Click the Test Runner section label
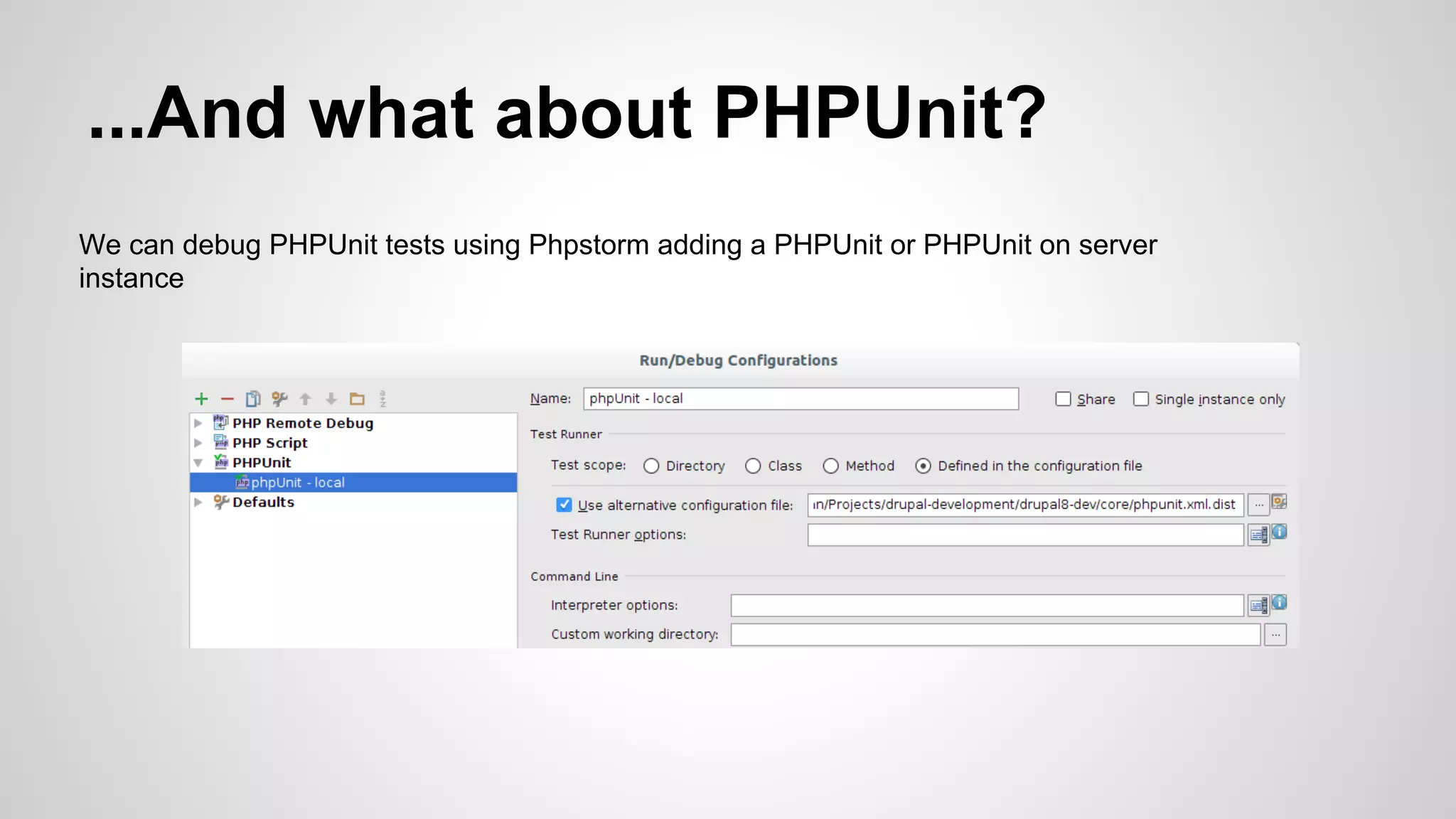 pos(566,434)
